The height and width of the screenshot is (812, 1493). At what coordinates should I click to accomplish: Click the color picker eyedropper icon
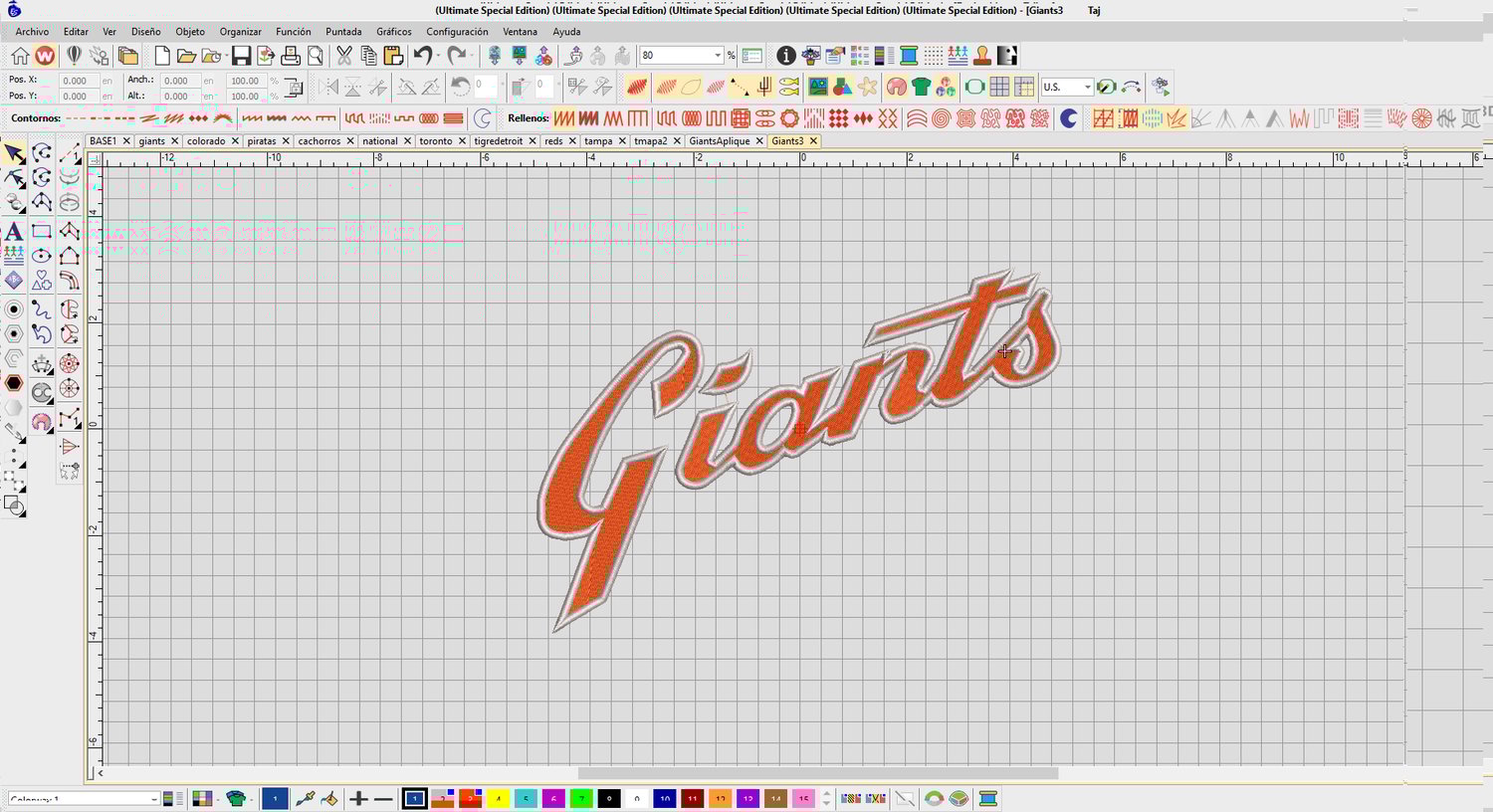pyautogui.click(x=306, y=798)
